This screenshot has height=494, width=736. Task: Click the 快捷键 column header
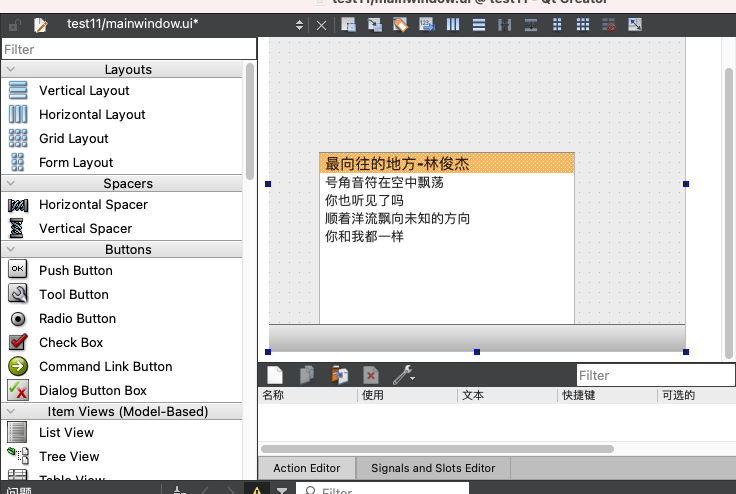coord(607,395)
